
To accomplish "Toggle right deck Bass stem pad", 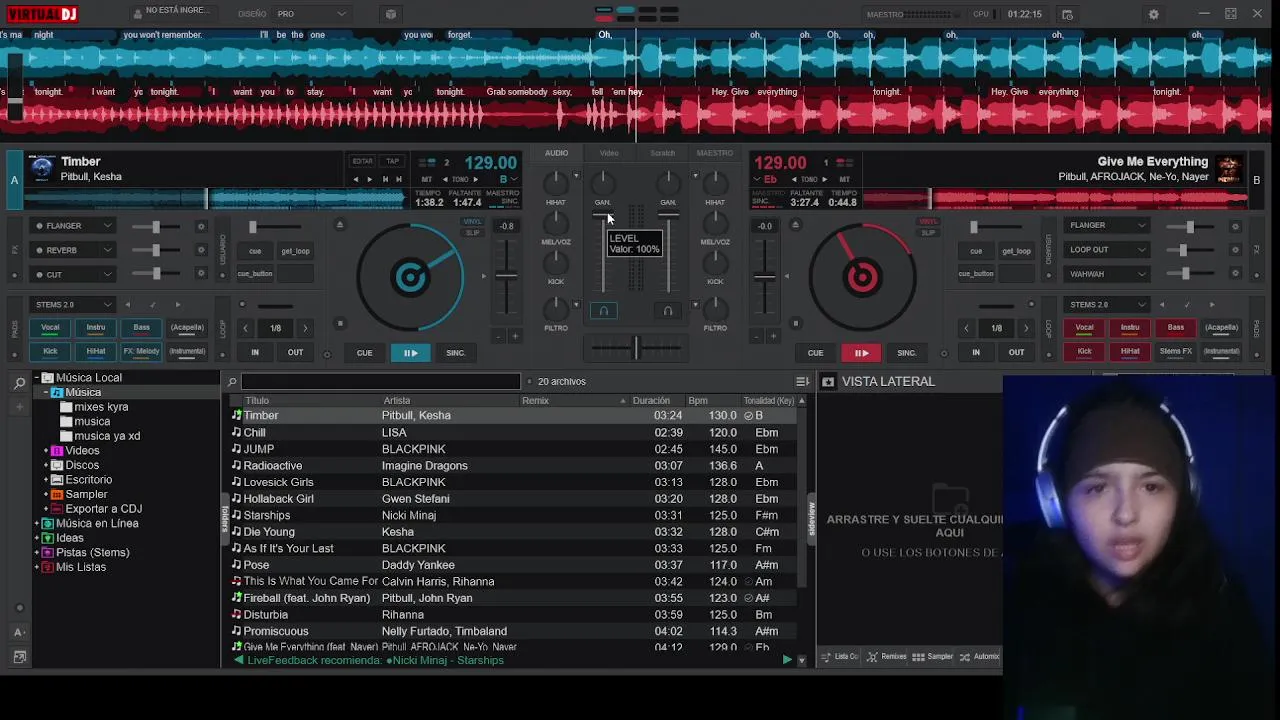I will 1176,327.
